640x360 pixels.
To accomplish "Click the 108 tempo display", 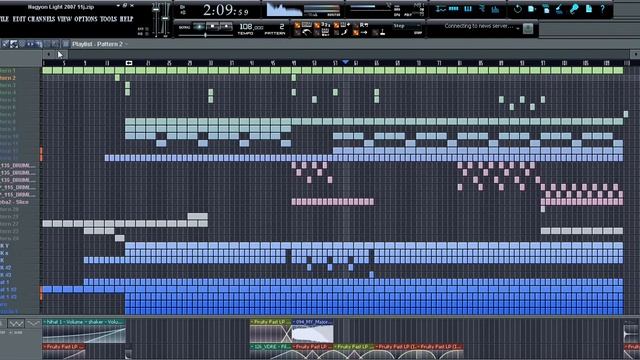I will point(251,27).
